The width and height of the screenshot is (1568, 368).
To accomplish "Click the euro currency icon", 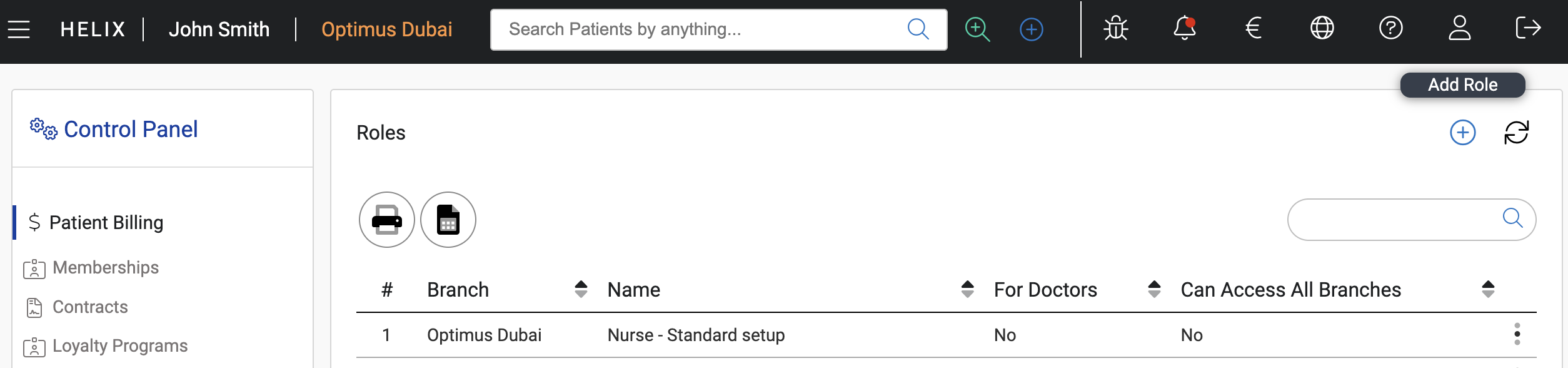I will click(1253, 29).
